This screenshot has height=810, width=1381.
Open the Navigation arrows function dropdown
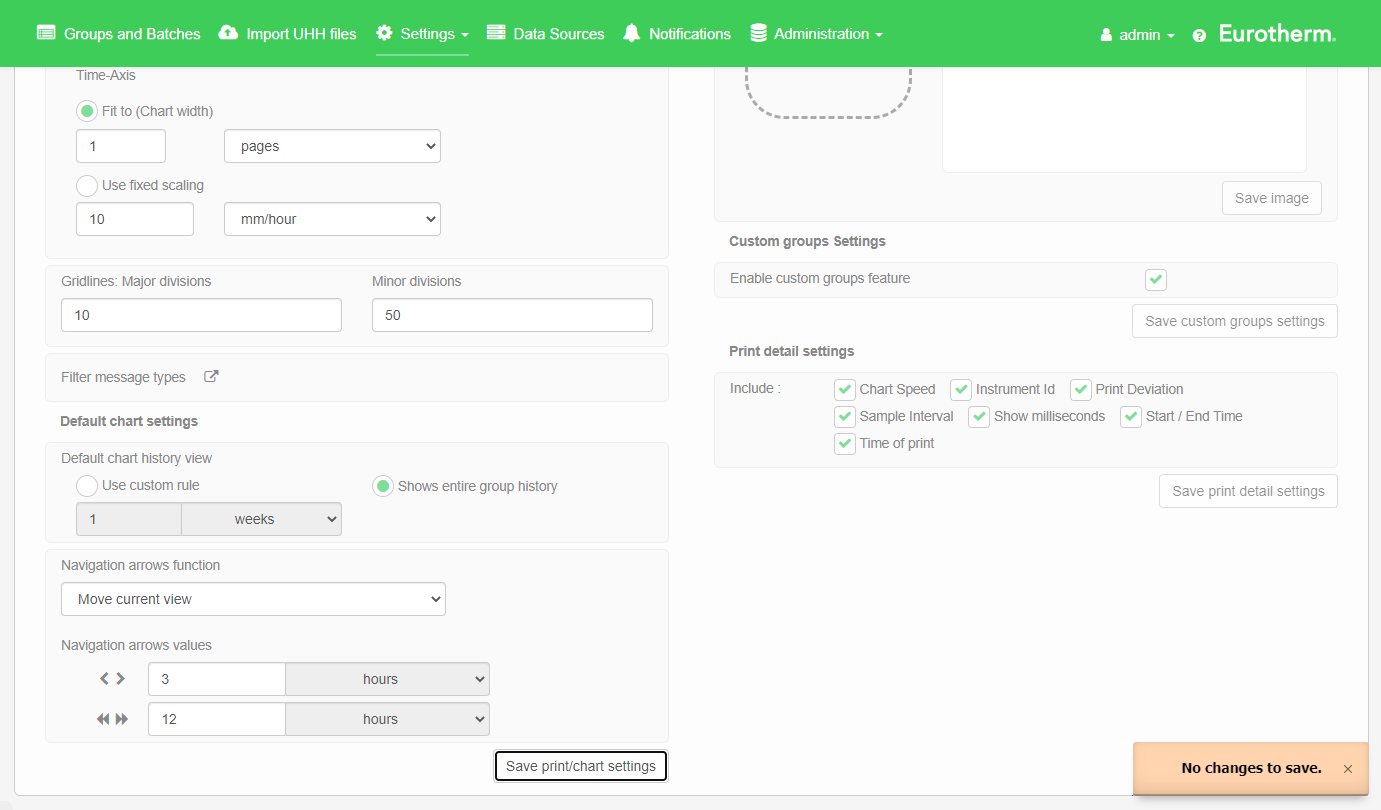click(x=253, y=599)
